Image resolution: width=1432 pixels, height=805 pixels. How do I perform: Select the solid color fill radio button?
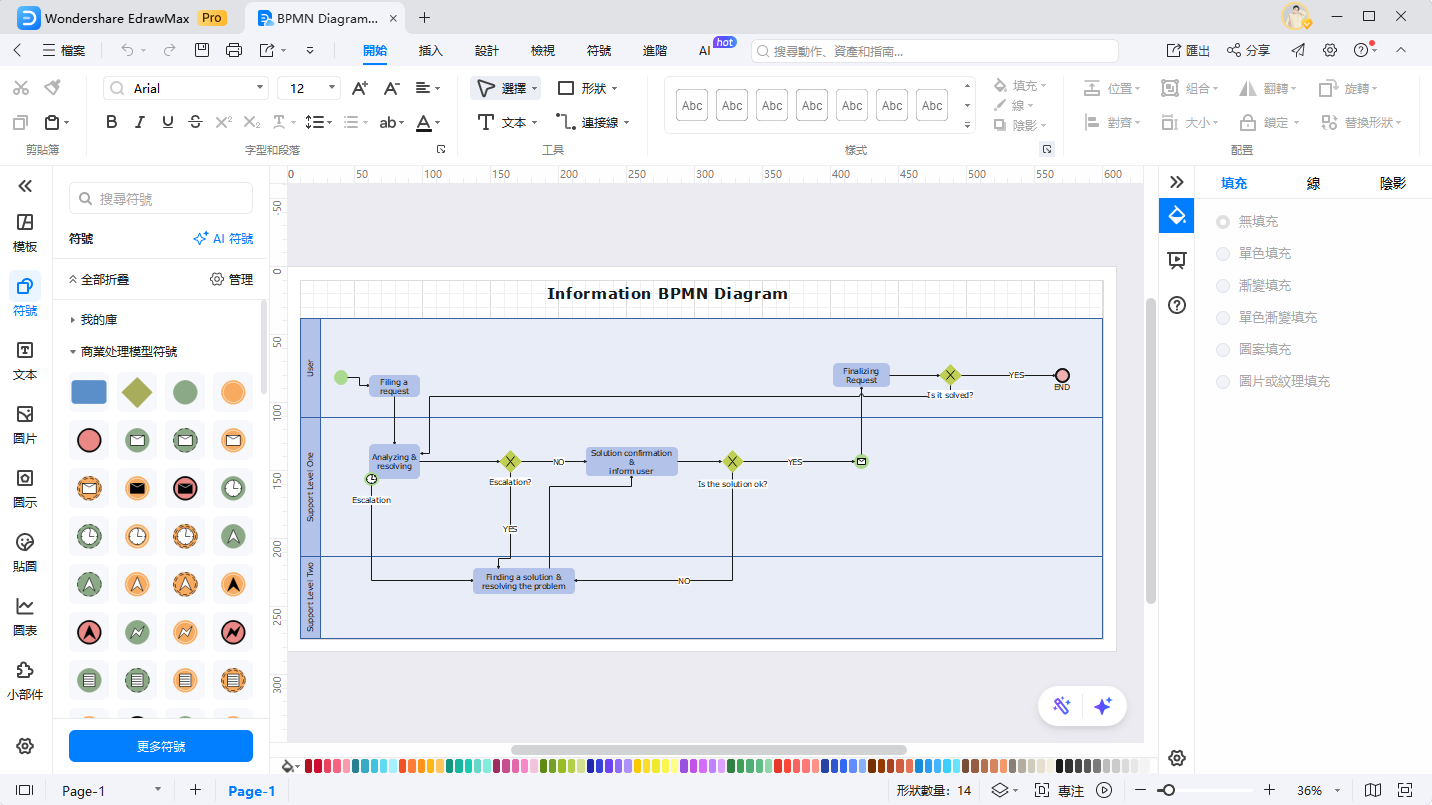tap(1223, 254)
